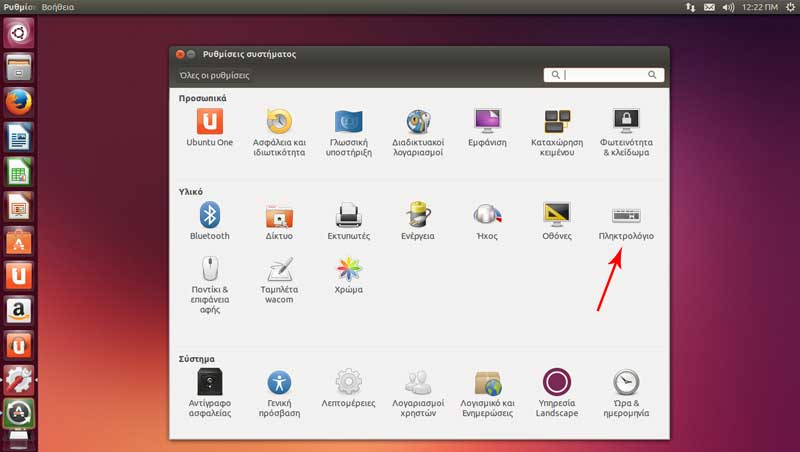Open the Ρυθμίσεις menu in top bar

coord(19,7)
